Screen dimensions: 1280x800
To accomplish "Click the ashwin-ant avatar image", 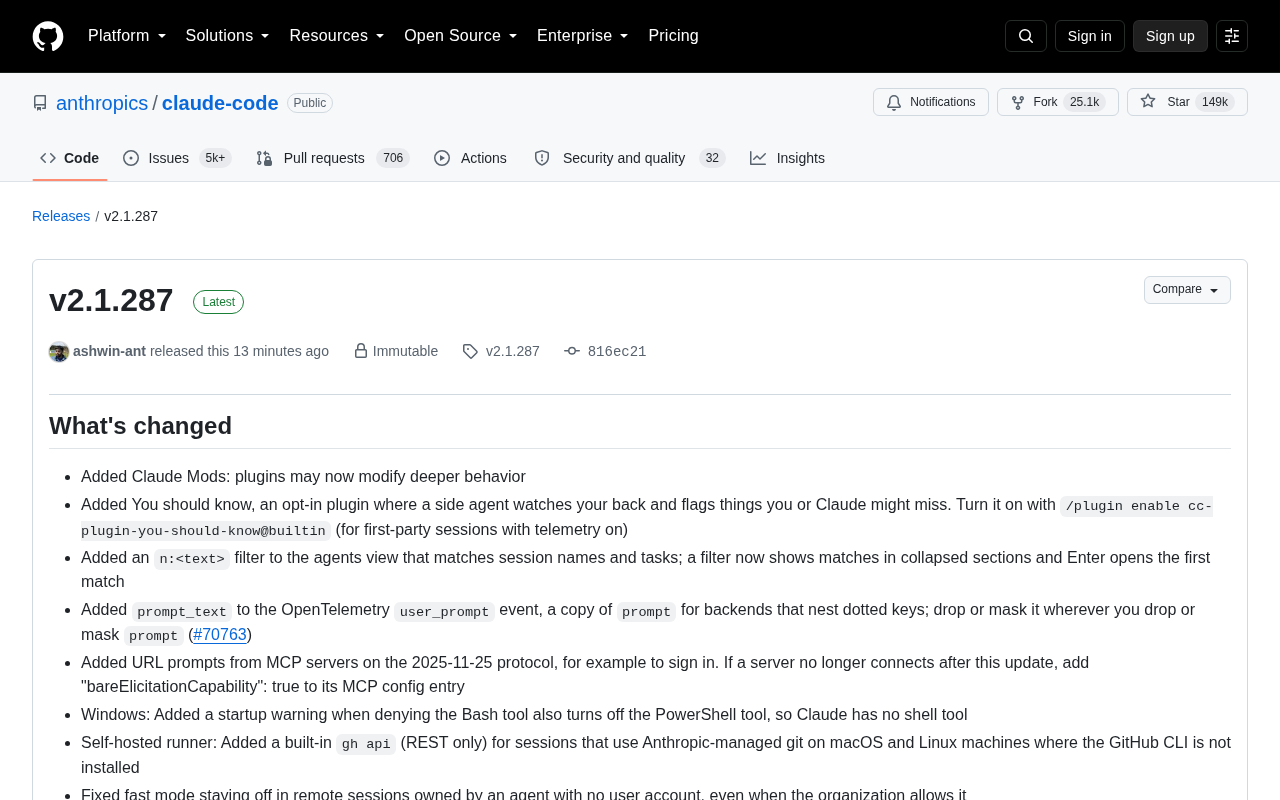I will pyautogui.click(x=59, y=352).
